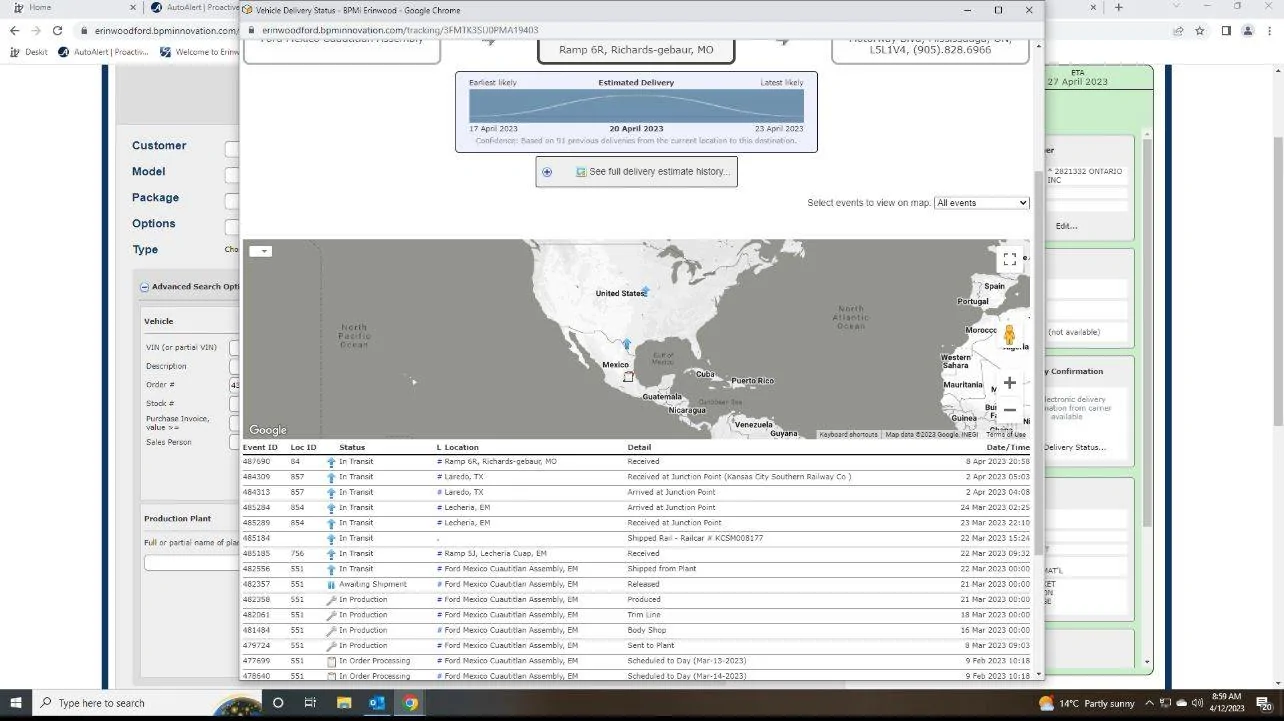The width and height of the screenshot is (1284, 721).
Task: Open the map type dropdown
Action: click(261, 251)
